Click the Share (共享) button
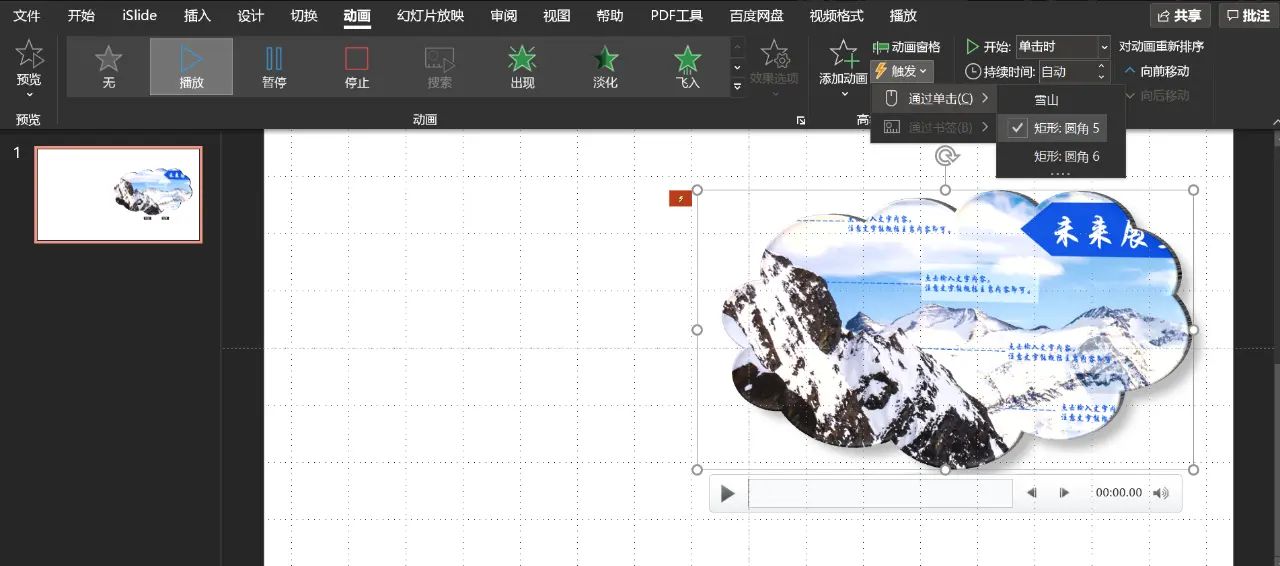Viewport: 1280px width, 566px height. coord(1180,16)
